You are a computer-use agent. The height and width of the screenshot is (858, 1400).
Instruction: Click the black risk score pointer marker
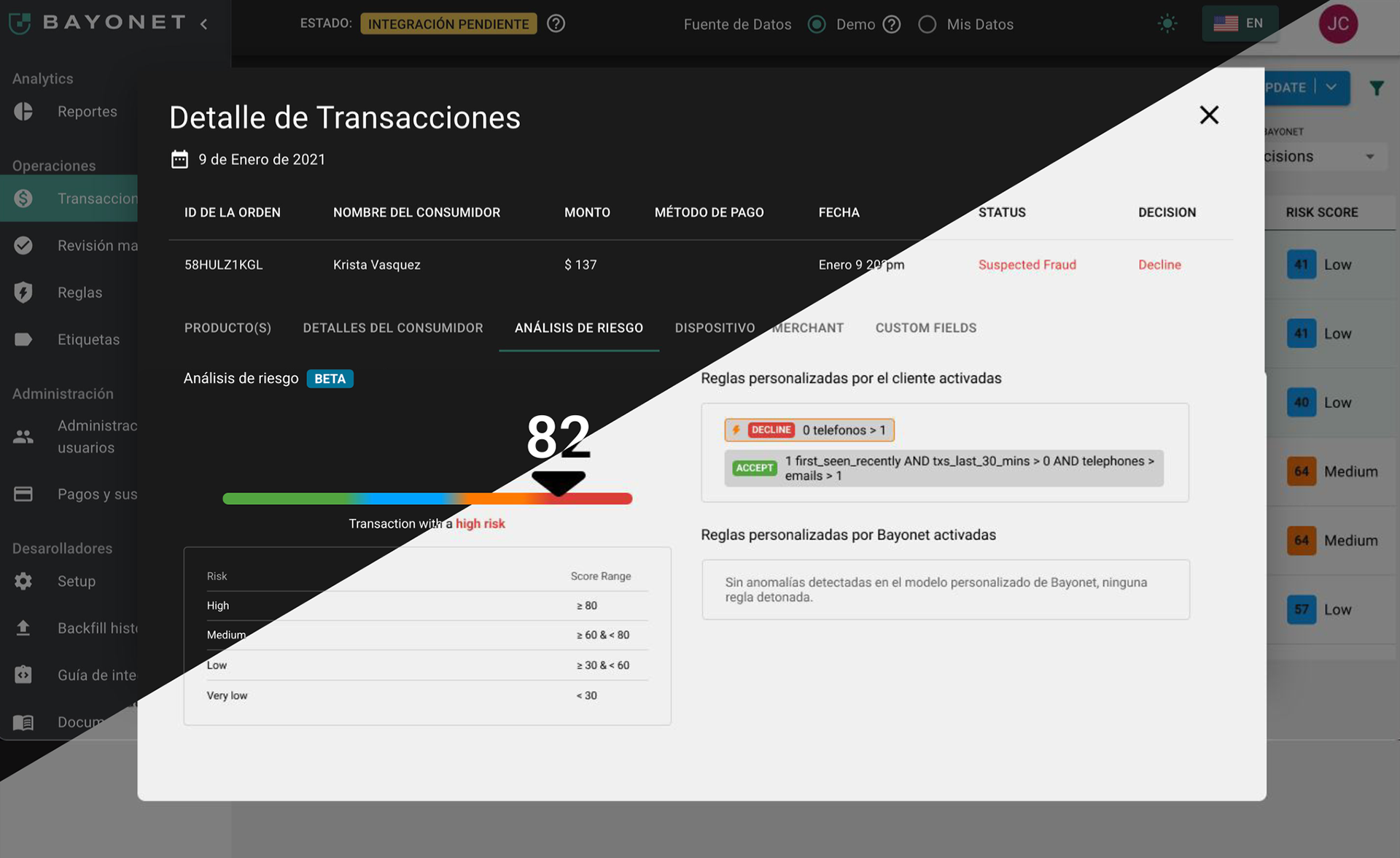[x=559, y=483]
